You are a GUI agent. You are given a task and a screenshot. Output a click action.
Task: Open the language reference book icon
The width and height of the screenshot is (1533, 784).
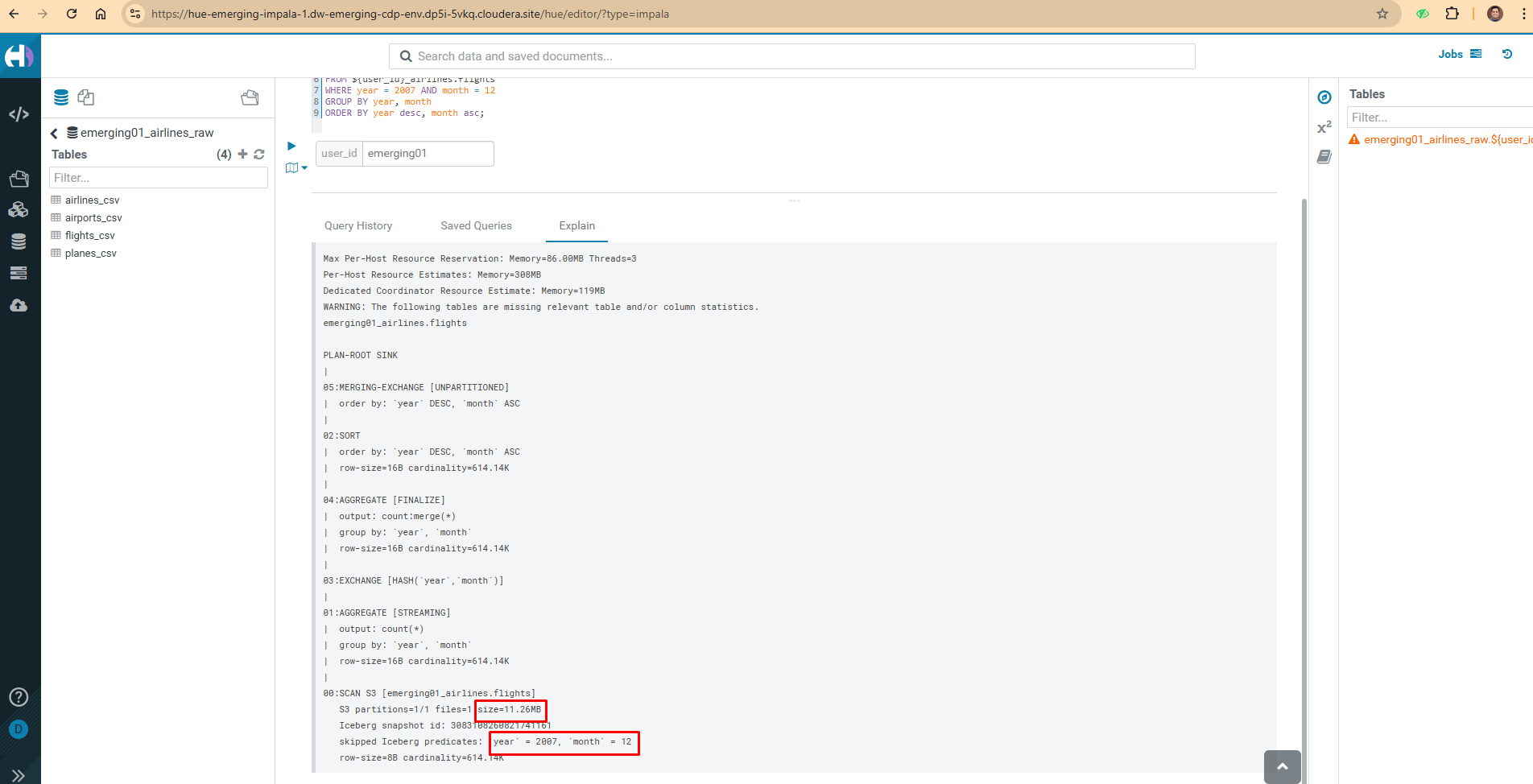[1324, 157]
